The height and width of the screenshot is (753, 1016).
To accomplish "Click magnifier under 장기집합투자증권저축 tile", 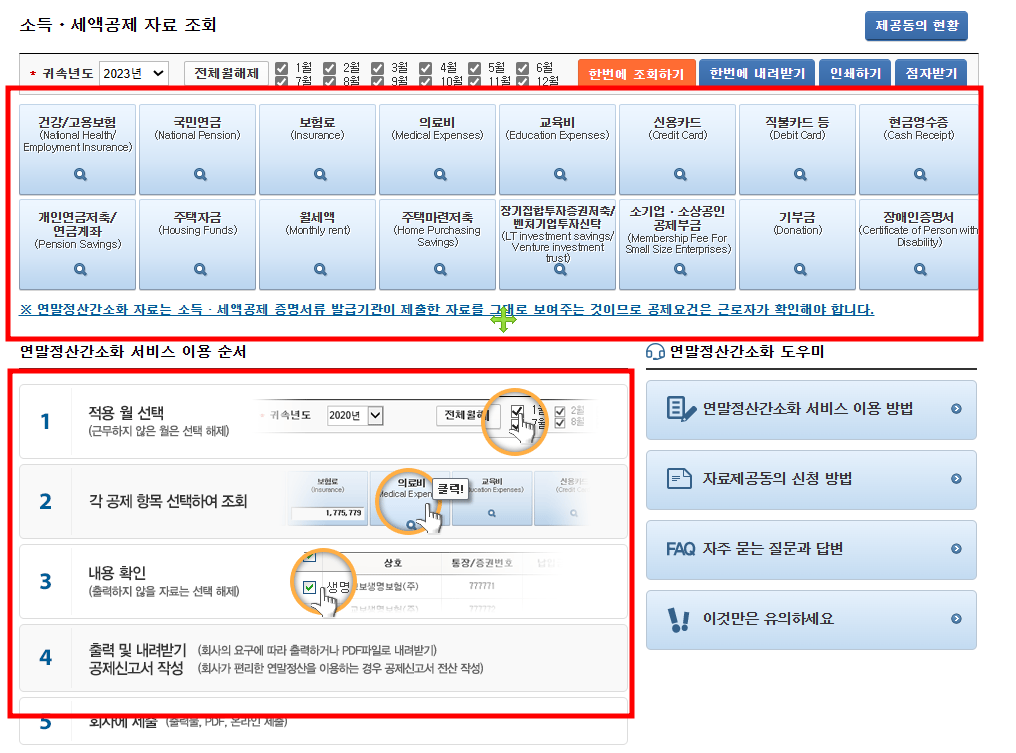I will [560, 270].
